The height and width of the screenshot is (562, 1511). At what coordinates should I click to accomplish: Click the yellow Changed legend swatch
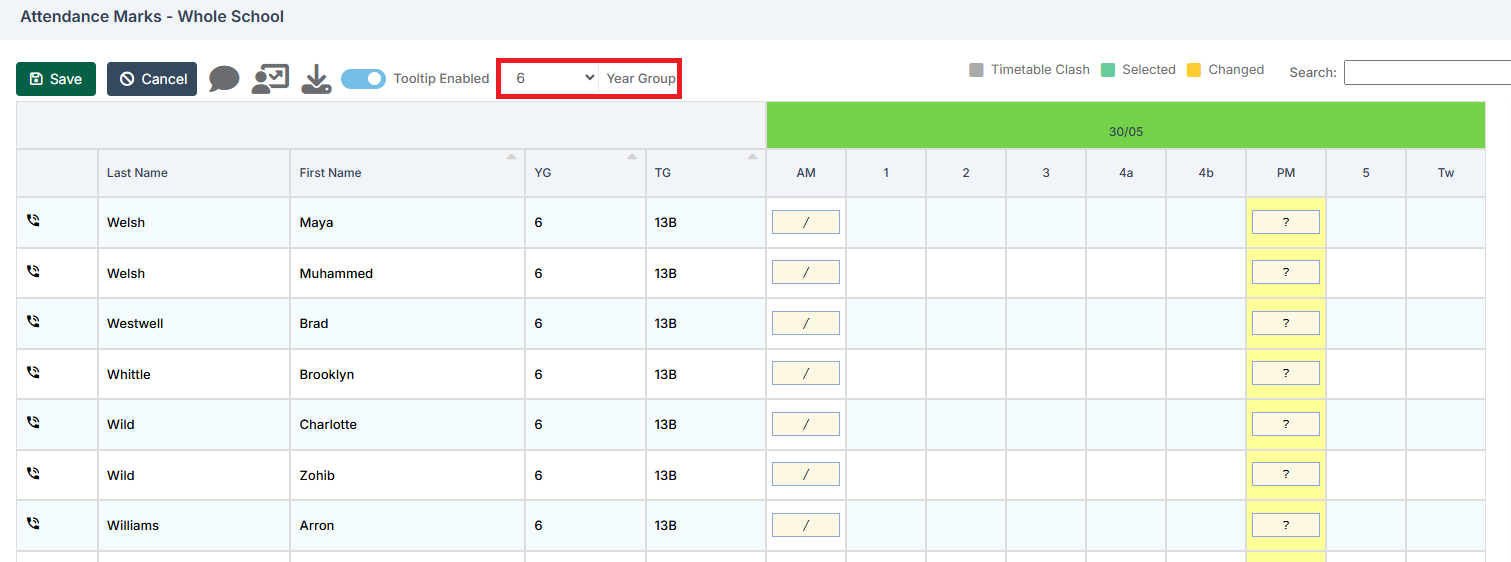coord(1193,70)
